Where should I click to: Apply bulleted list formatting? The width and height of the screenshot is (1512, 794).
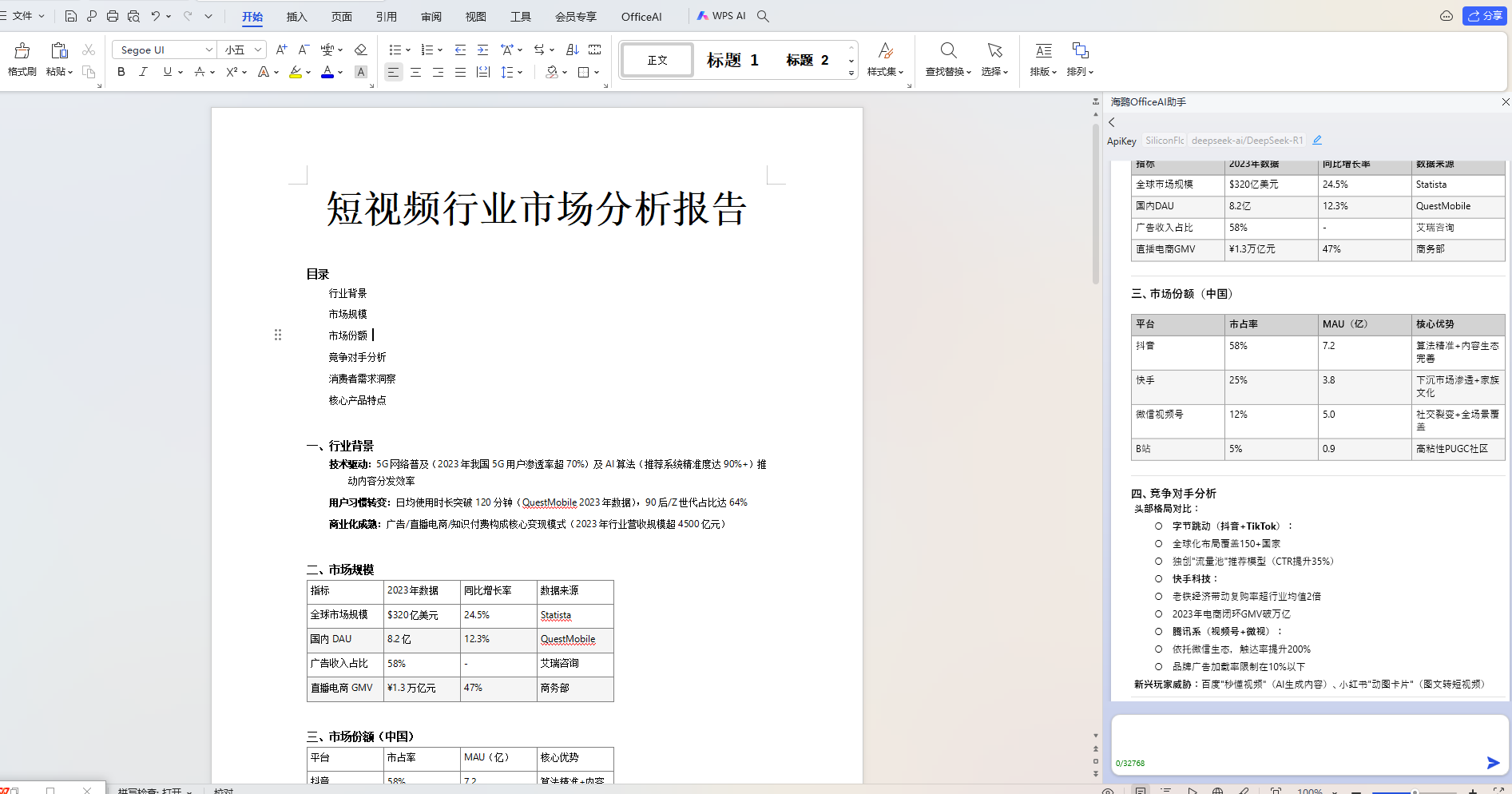click(x=395, y=50)
